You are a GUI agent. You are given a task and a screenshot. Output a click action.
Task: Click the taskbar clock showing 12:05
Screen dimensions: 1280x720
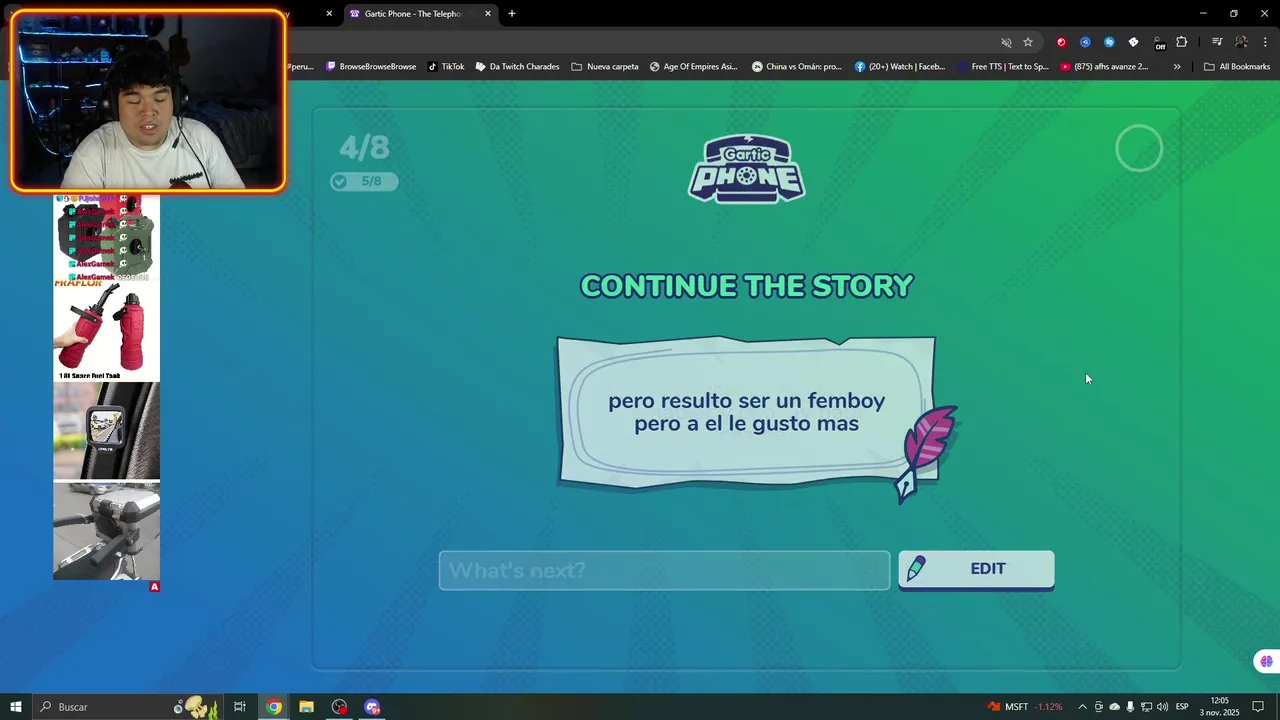point(1220,707)
